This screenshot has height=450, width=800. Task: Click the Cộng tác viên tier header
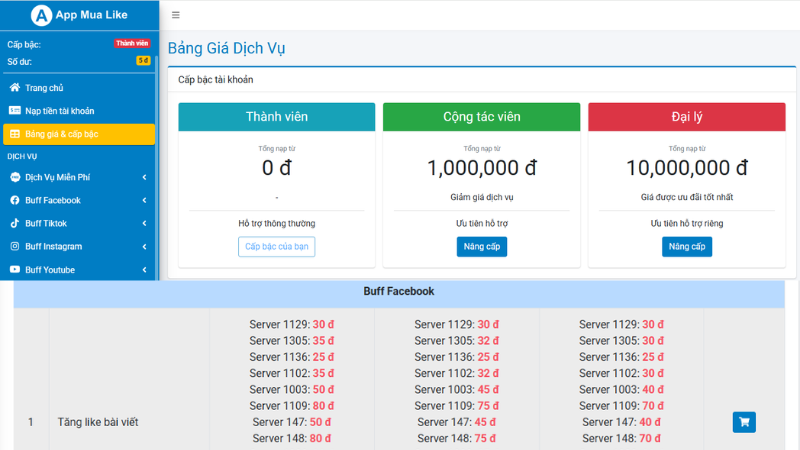(x=482, y=117)
